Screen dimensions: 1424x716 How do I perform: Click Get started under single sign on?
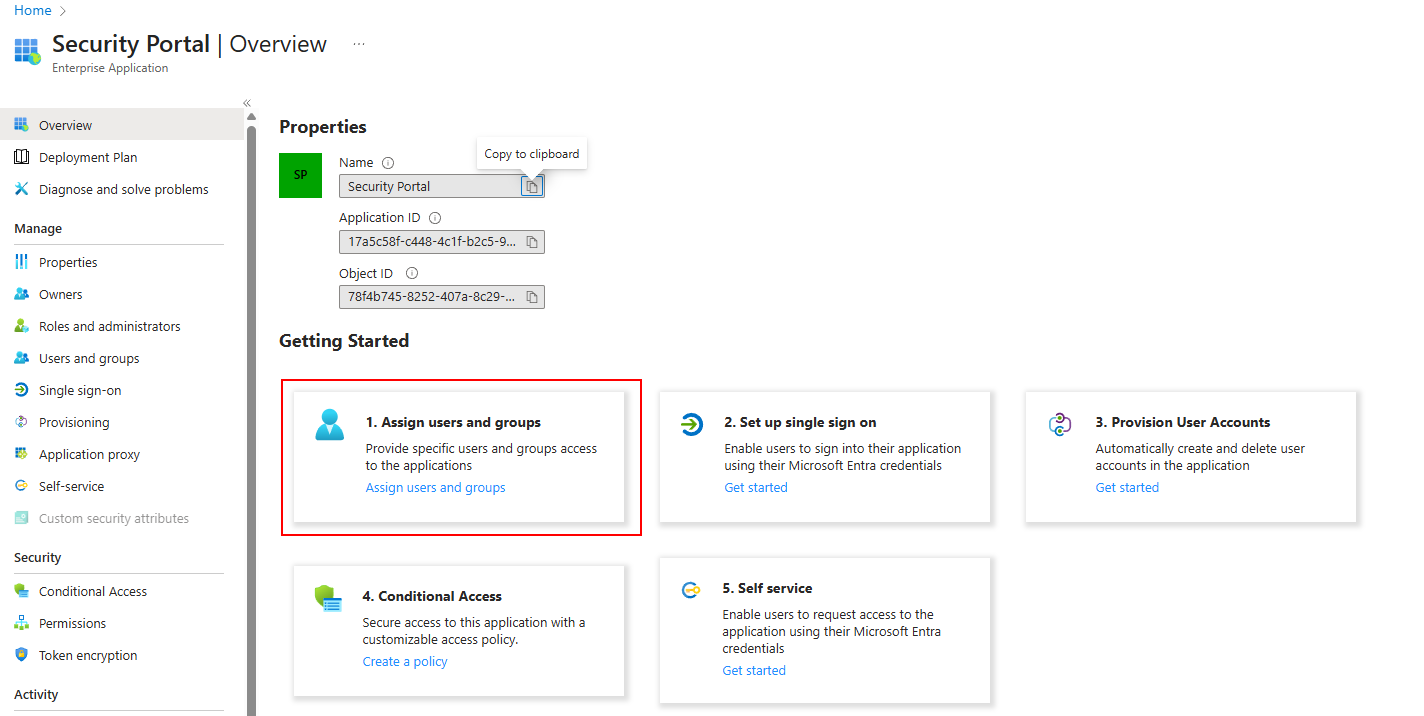[756, 488]
